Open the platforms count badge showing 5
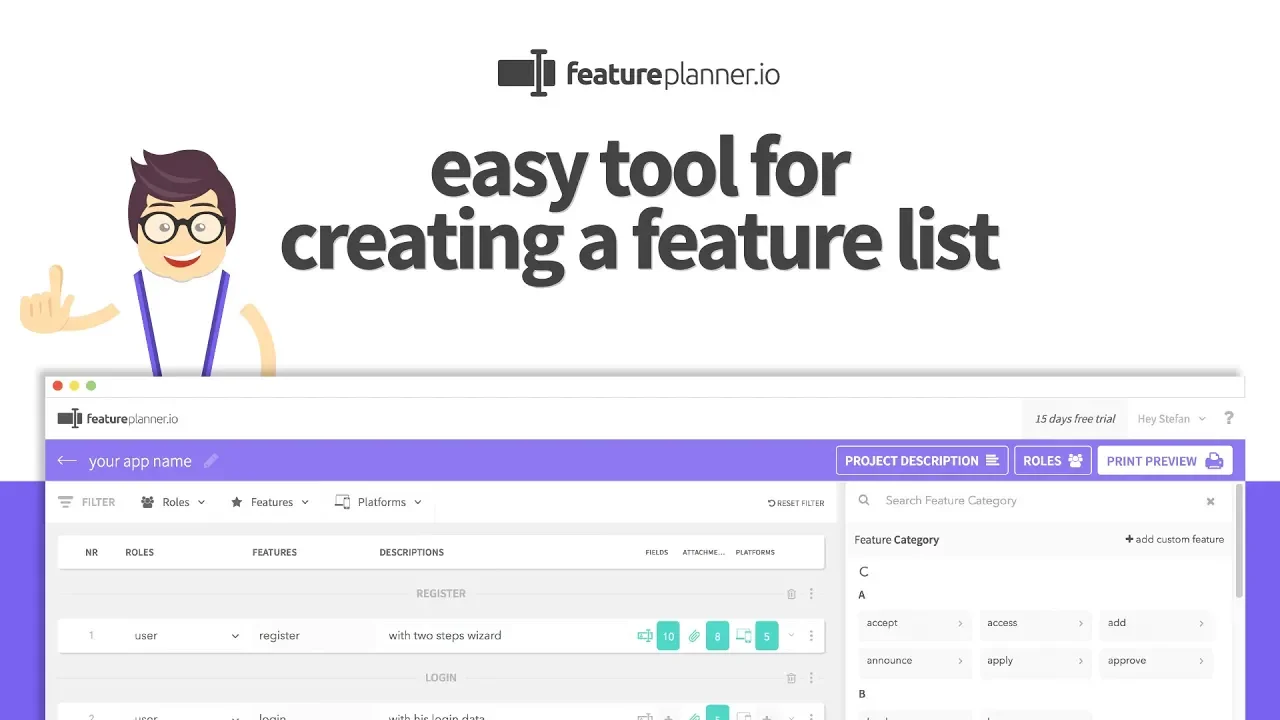 pyautogui.click(x=767, y=636)
